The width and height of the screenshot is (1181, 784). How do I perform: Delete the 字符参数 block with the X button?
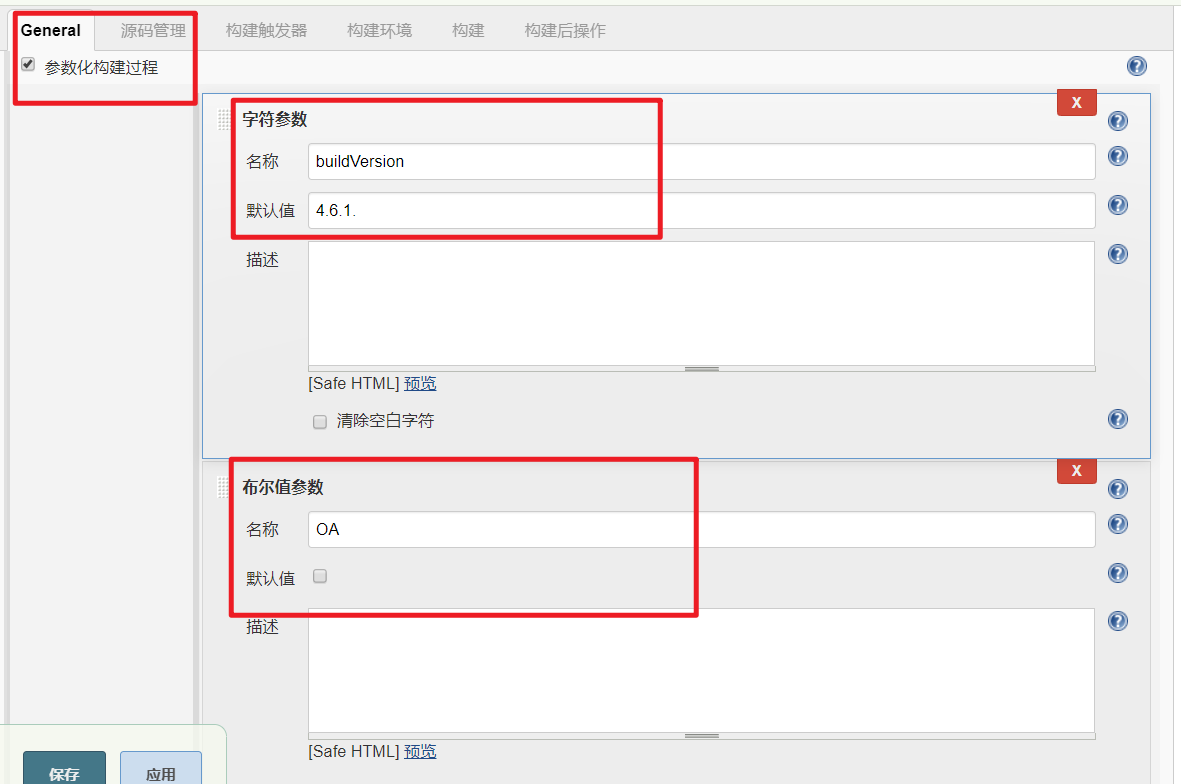pos(1076,102)
